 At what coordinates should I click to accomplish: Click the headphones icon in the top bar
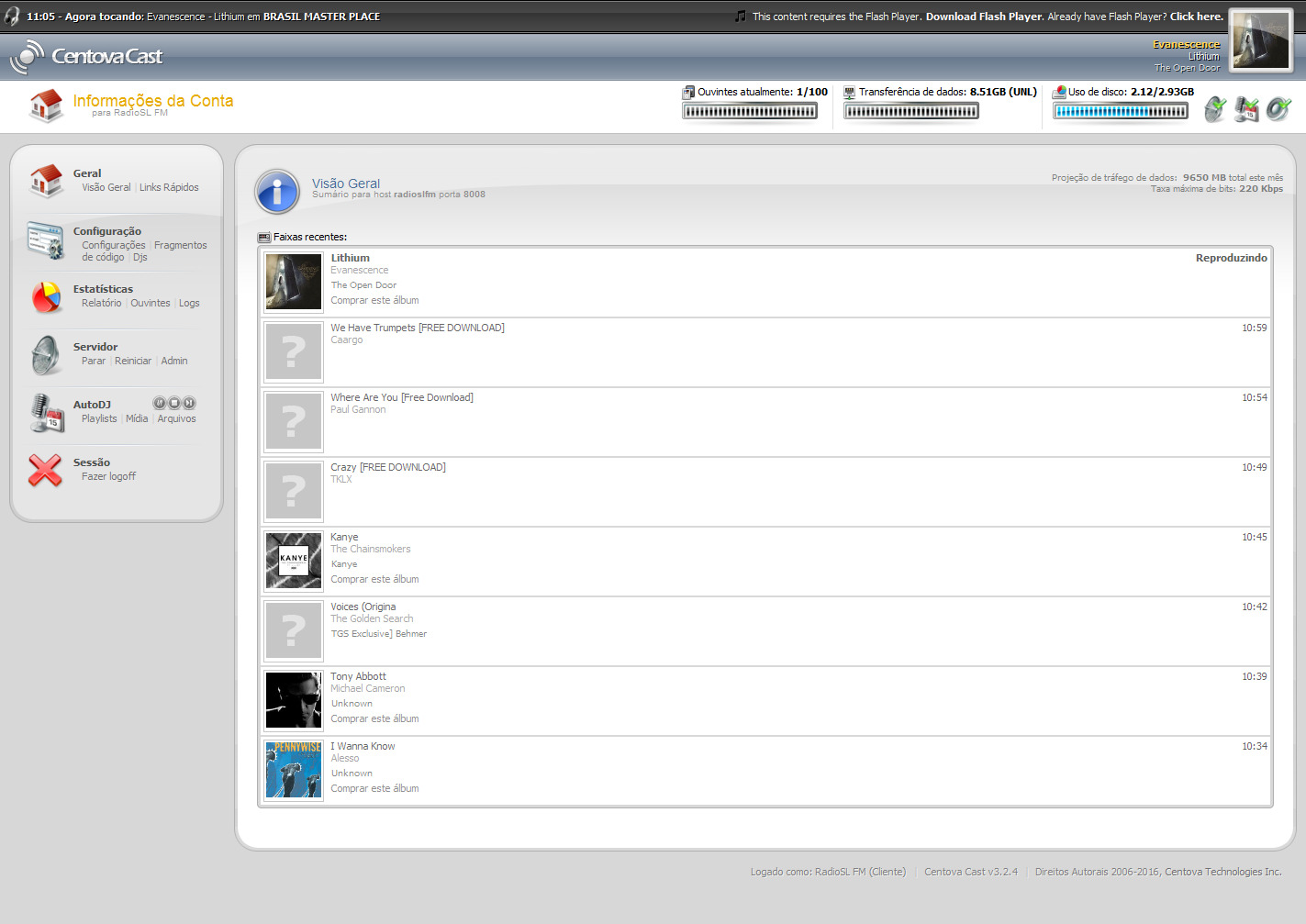pos(12,16)
